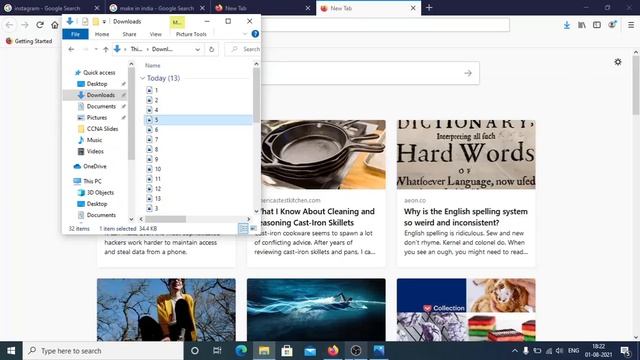
Task: Open Photos app from taskbar
Action: pyautogui.click(x=378, y=351)
